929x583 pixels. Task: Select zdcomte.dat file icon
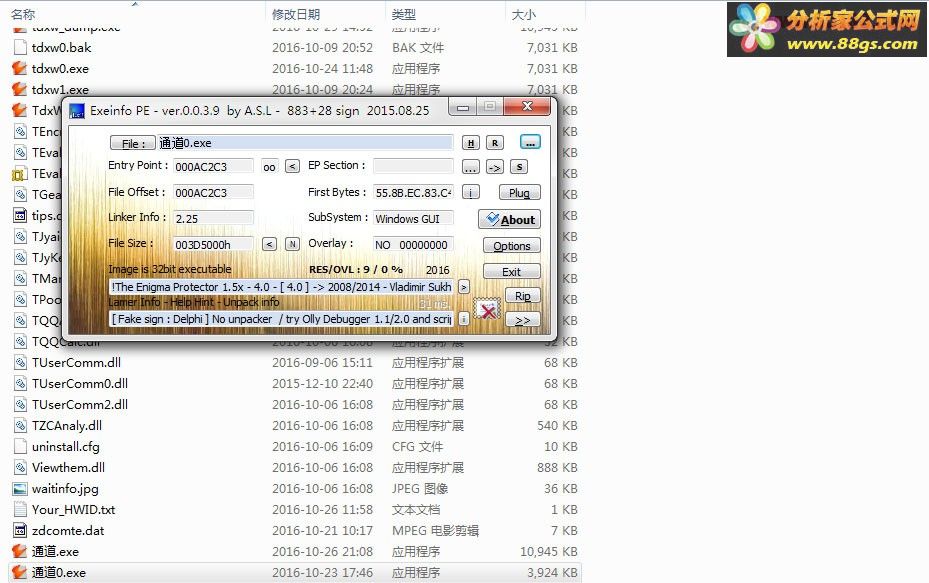coord(20,530)
